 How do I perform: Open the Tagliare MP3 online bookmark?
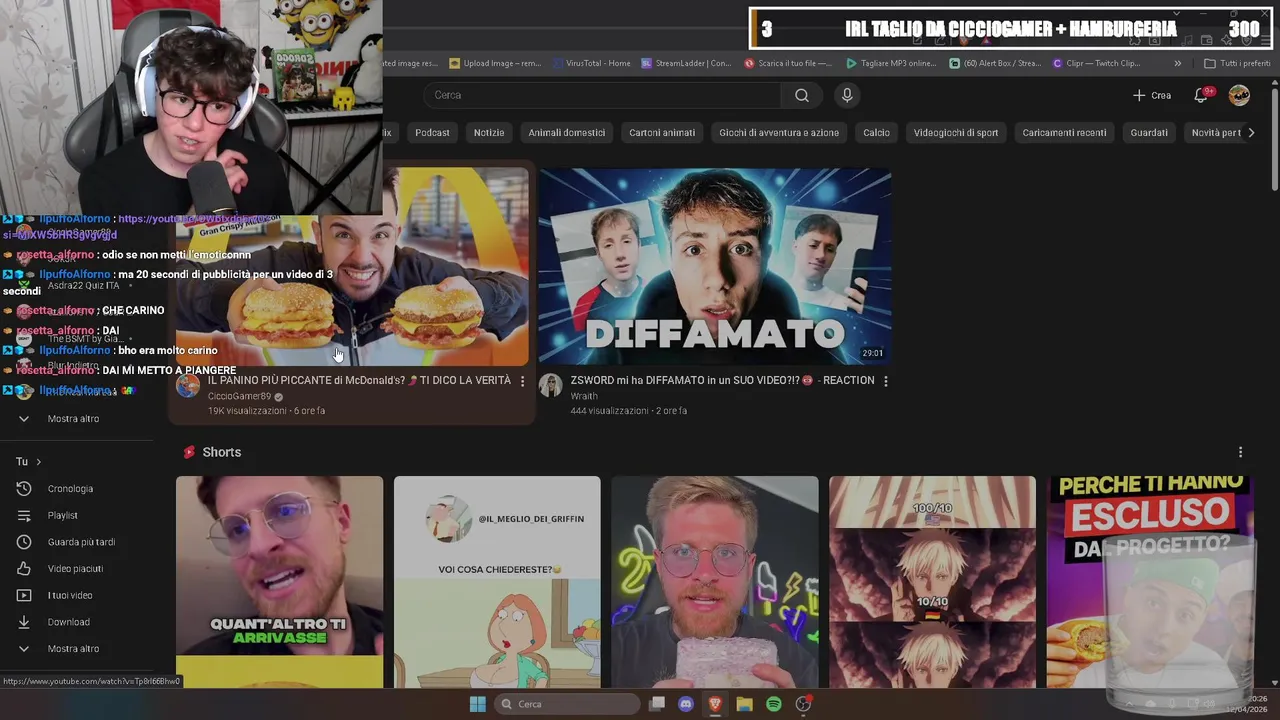pyautogui.click(x=891, y=63)
